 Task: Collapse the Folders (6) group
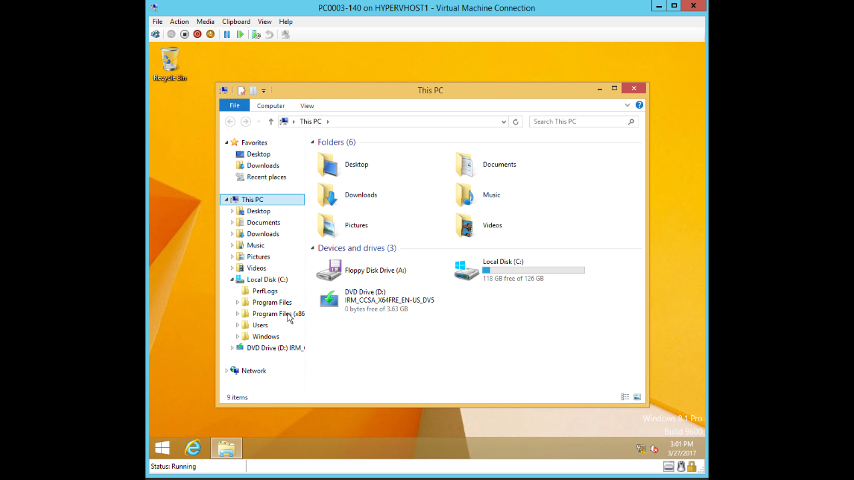click(312, 143)
